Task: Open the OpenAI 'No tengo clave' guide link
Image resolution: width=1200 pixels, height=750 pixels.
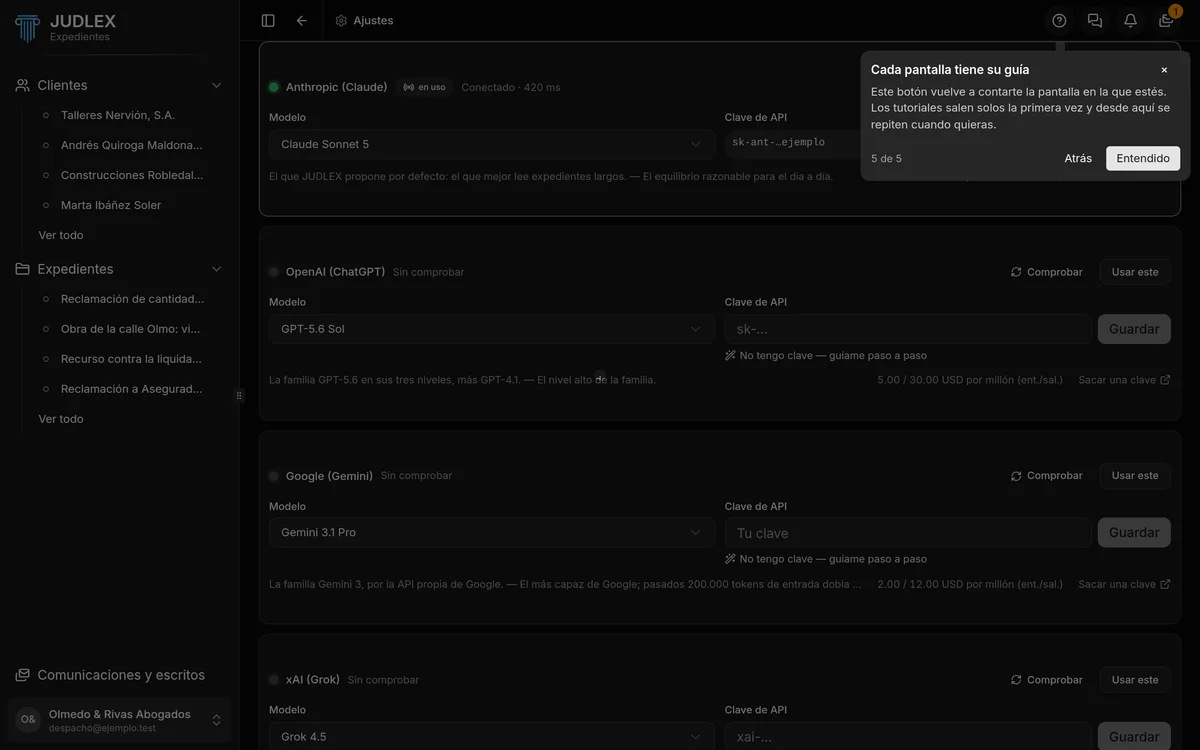Action: [826, 355]
